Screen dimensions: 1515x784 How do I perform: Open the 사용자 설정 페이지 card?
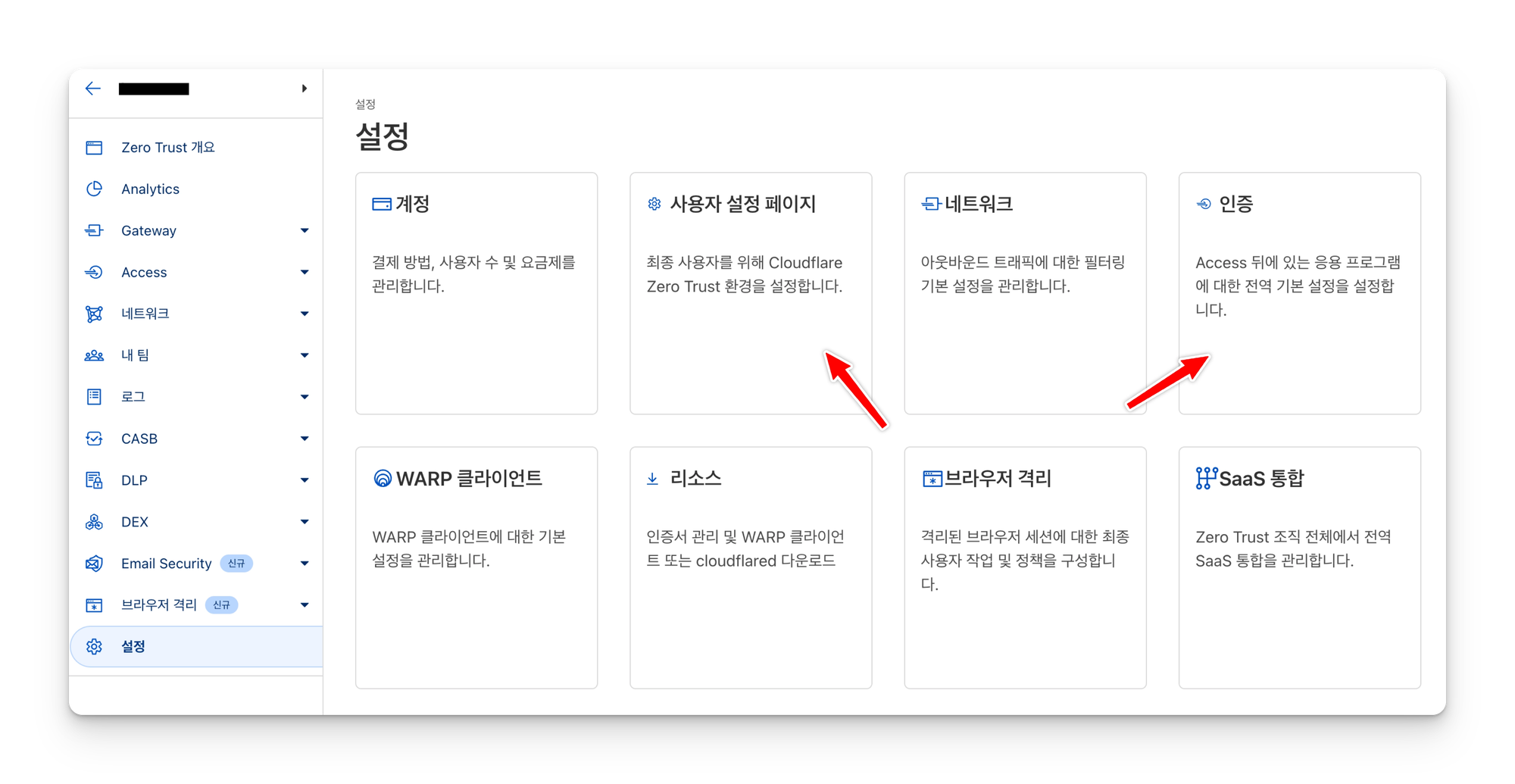click(x=750, y=293)
